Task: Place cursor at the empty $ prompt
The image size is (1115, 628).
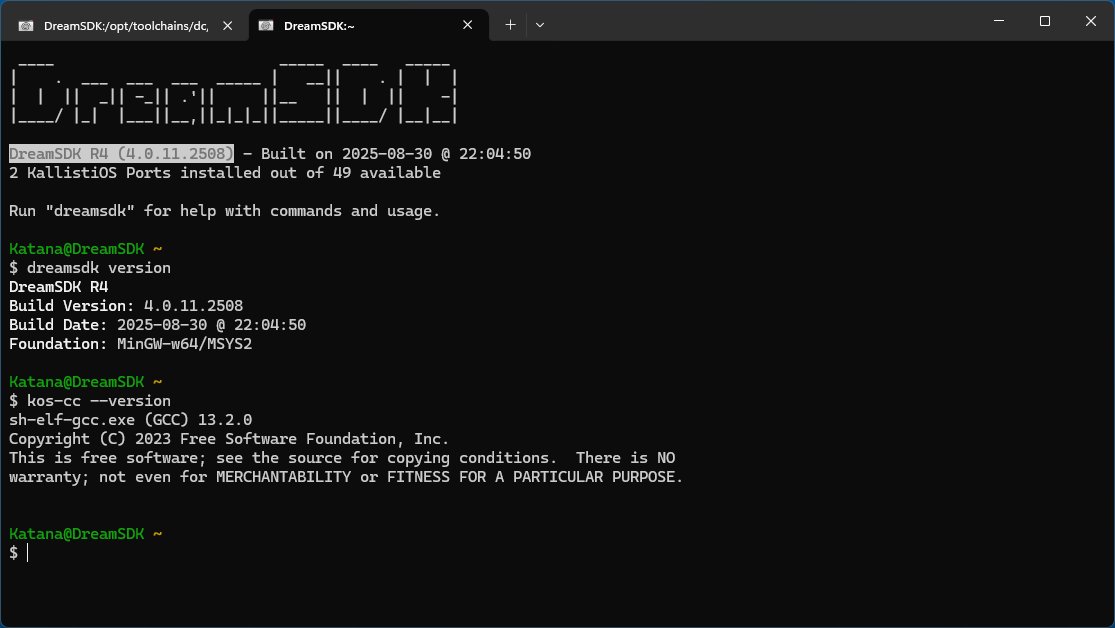Action: point(28,553)
